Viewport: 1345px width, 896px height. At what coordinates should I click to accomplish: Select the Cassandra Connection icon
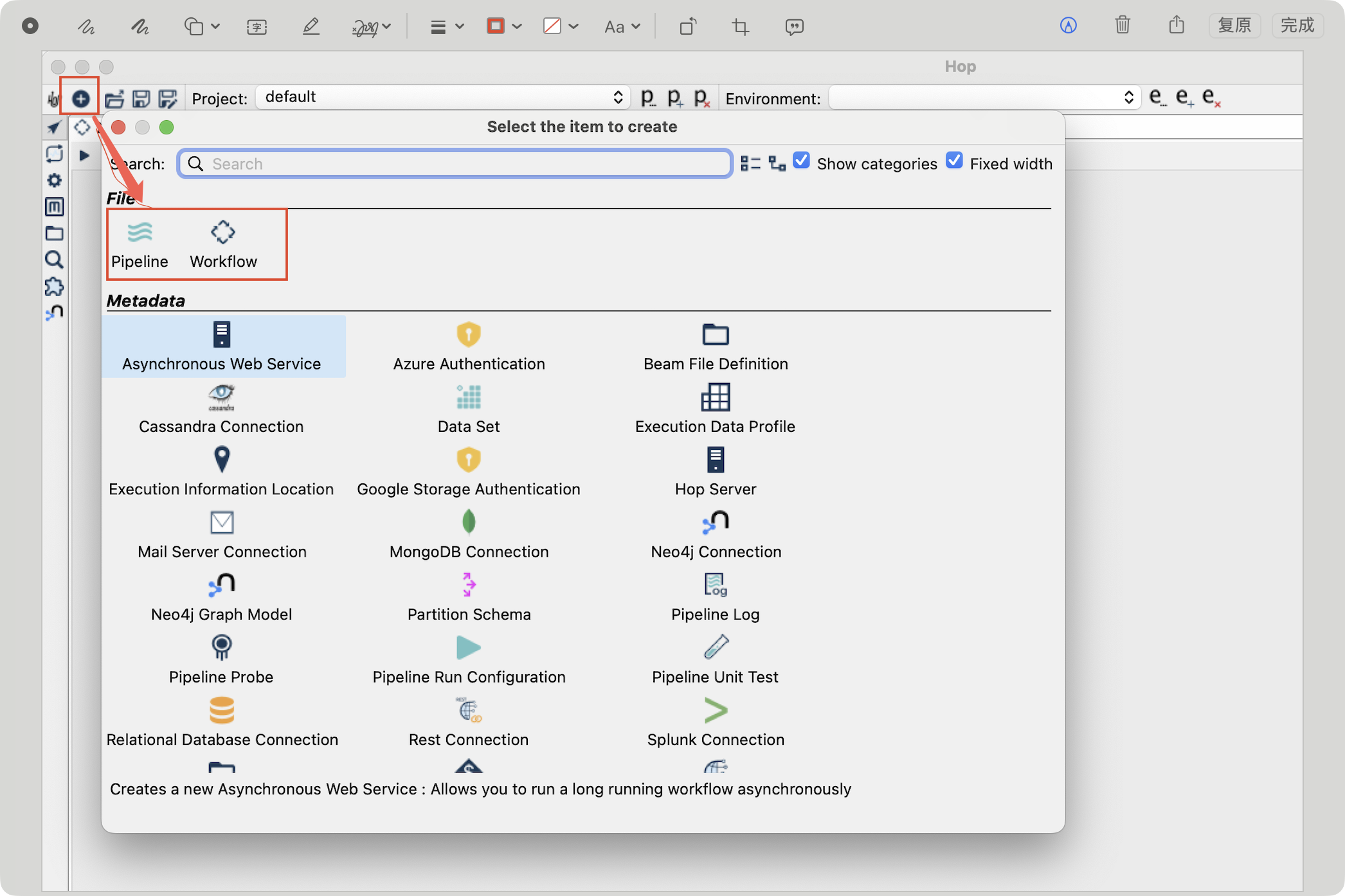[221, 397]
